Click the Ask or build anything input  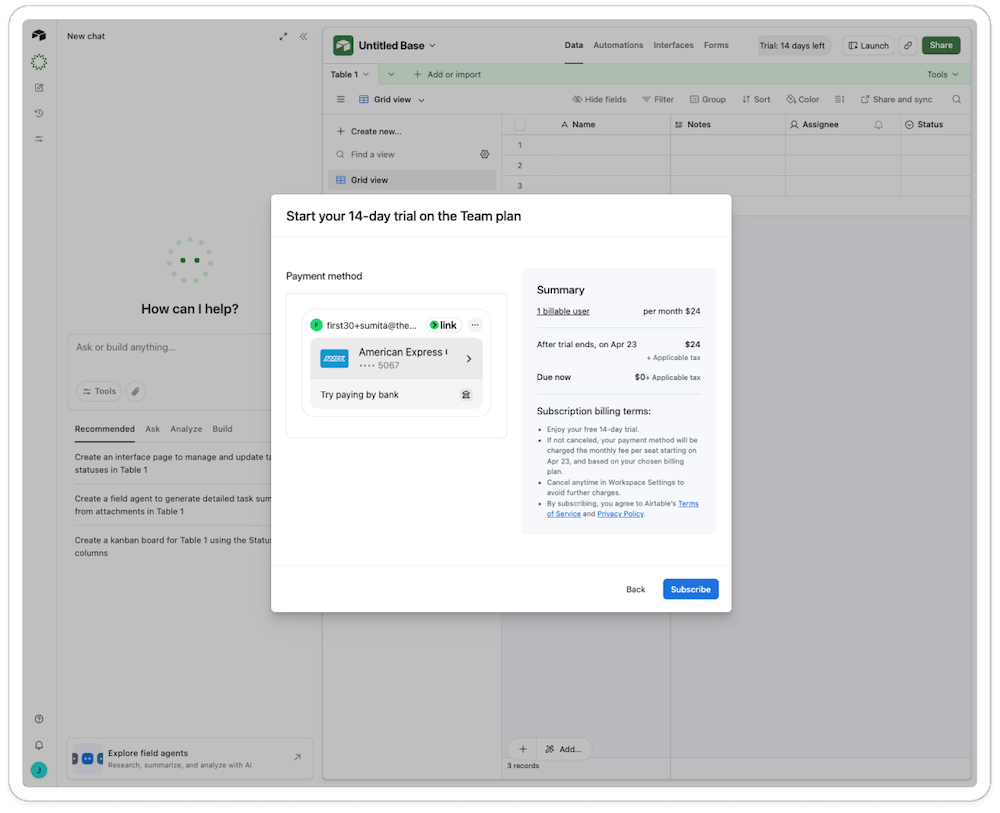pos(171,348)
